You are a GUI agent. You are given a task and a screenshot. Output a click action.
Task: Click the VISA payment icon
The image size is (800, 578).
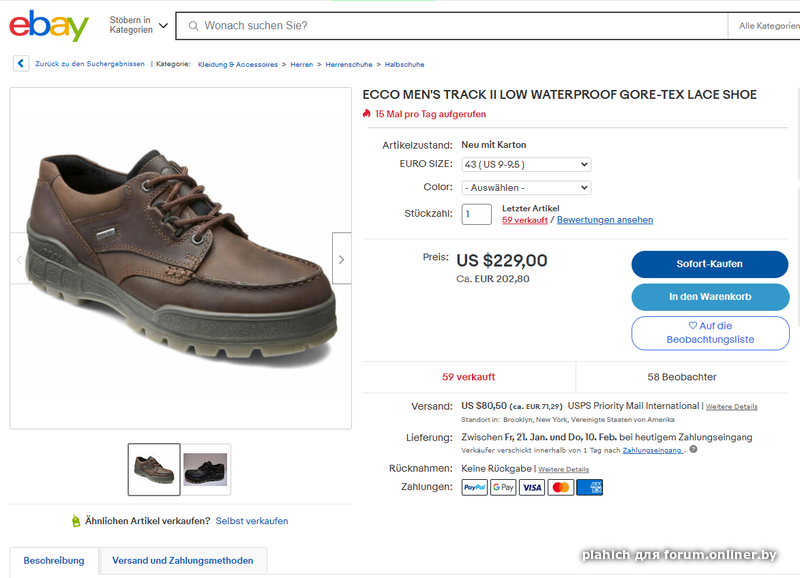[x=532, y=487]
